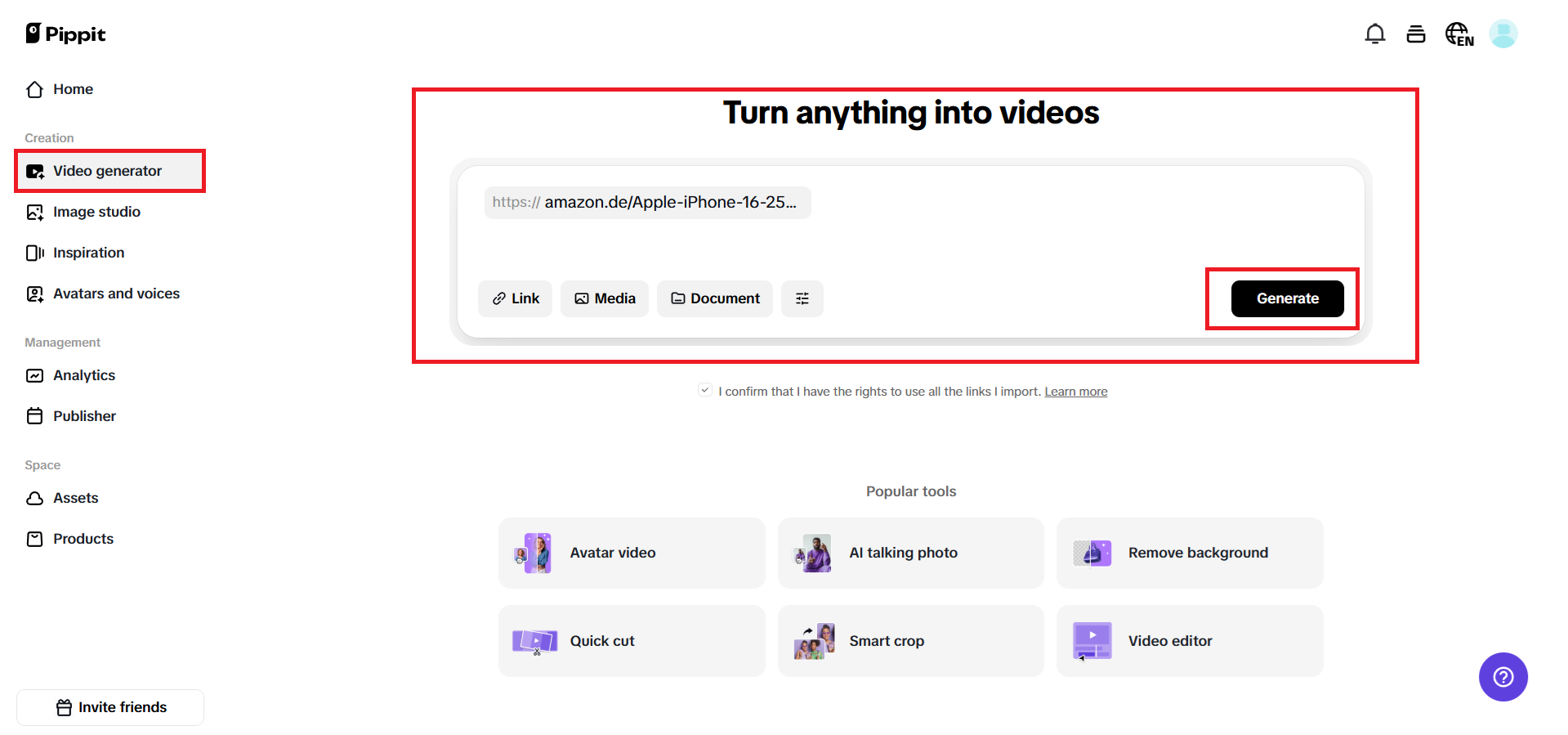The height and width of the screenshot is (735, 1568).
Task: Change language via globe EN icon
Action: (x=1459, y=34)
